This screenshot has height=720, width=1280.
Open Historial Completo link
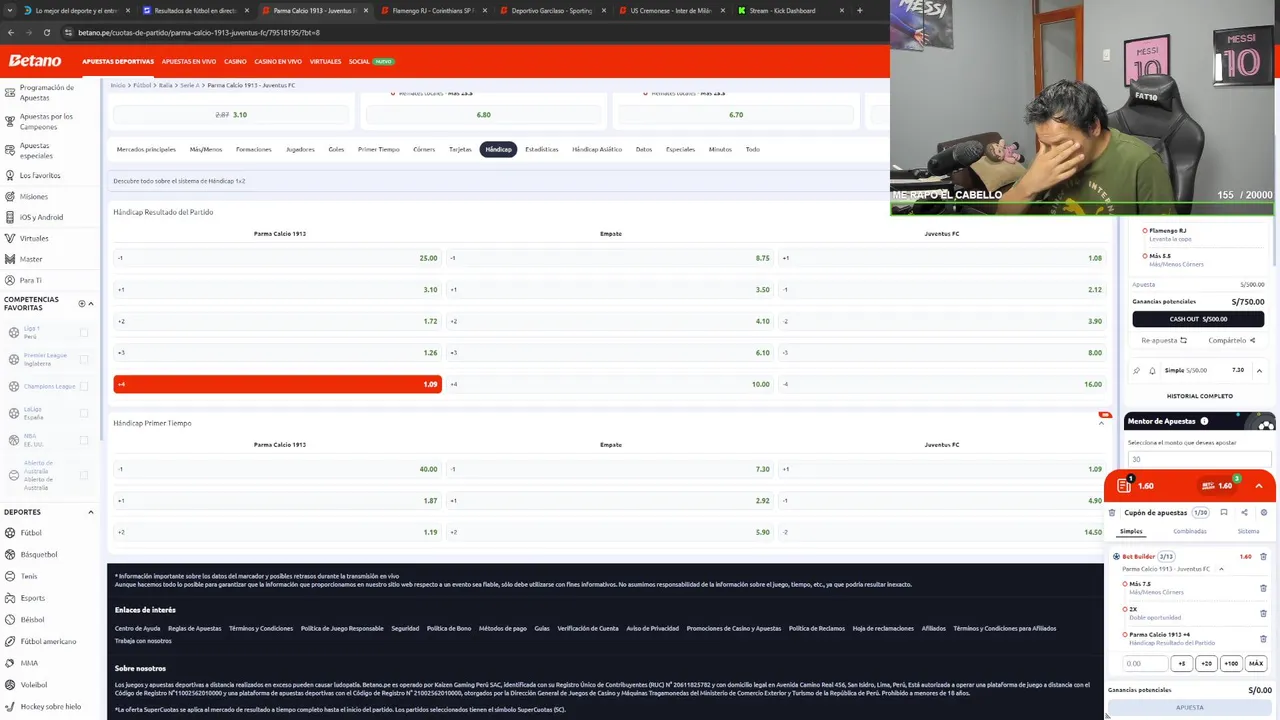tap(1199, 396)
